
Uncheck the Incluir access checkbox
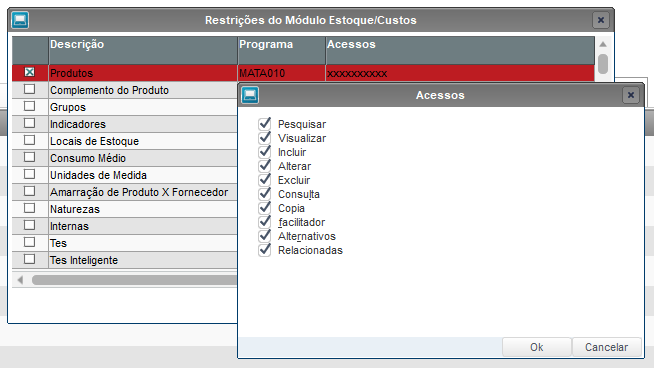[x=264, y=152]
